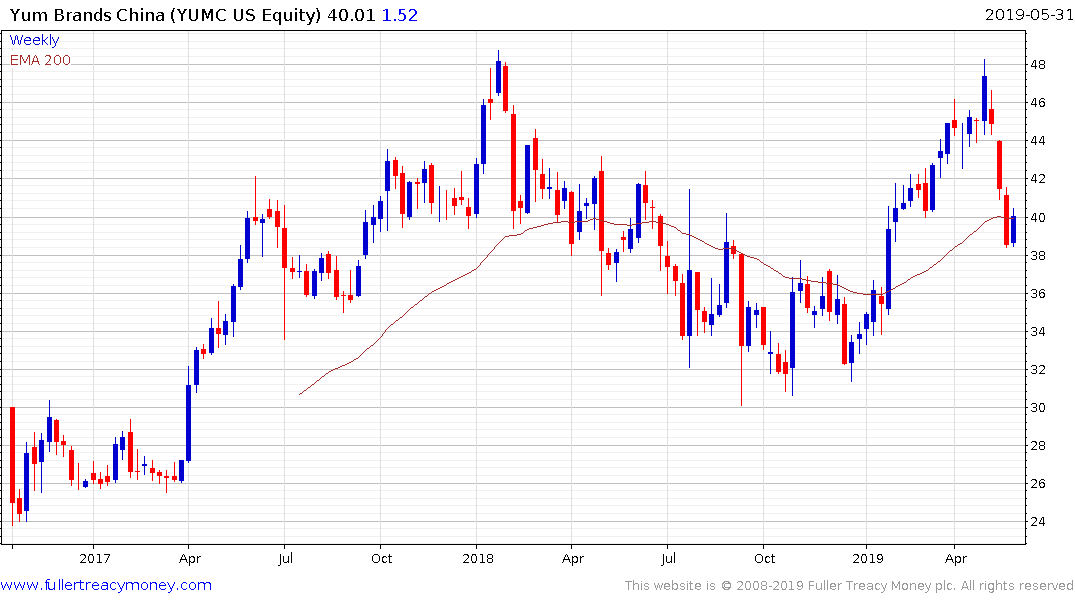Select the blue change value 1.52
1075x600 pixels.
click(400, 15)
